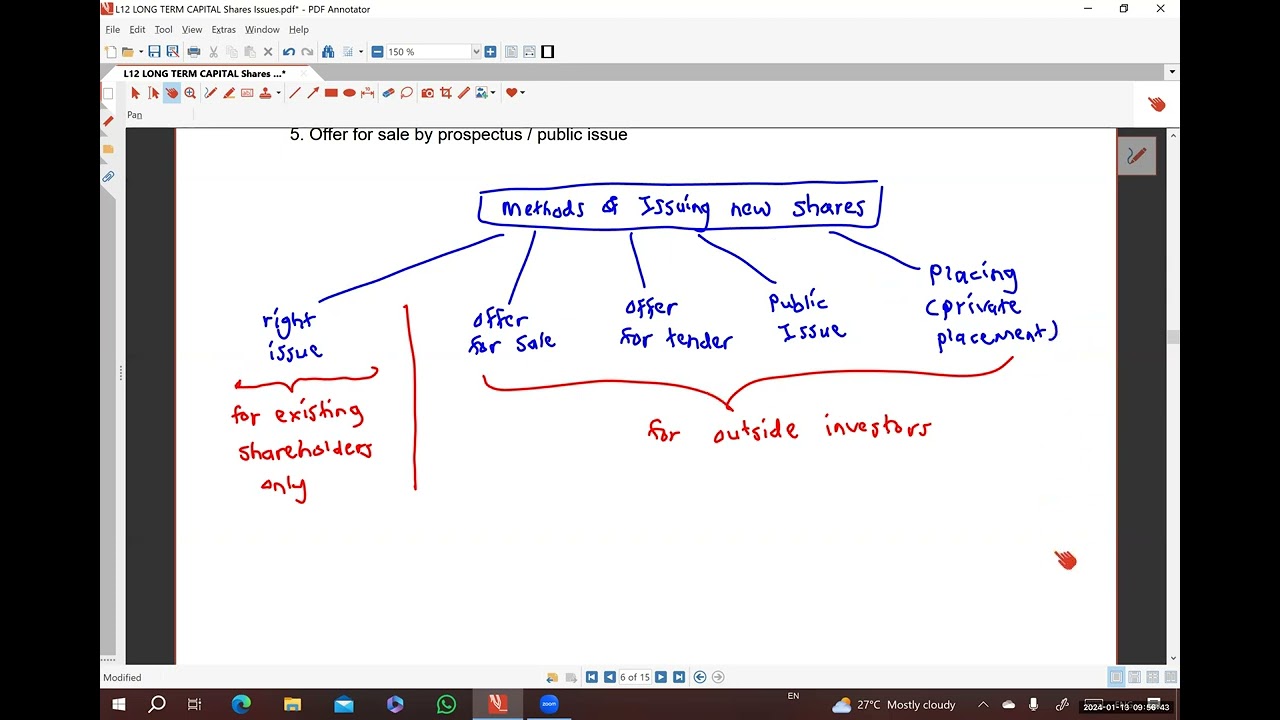
Task: Click the Snapshot camera tool
Action: (x=428, y=93)
